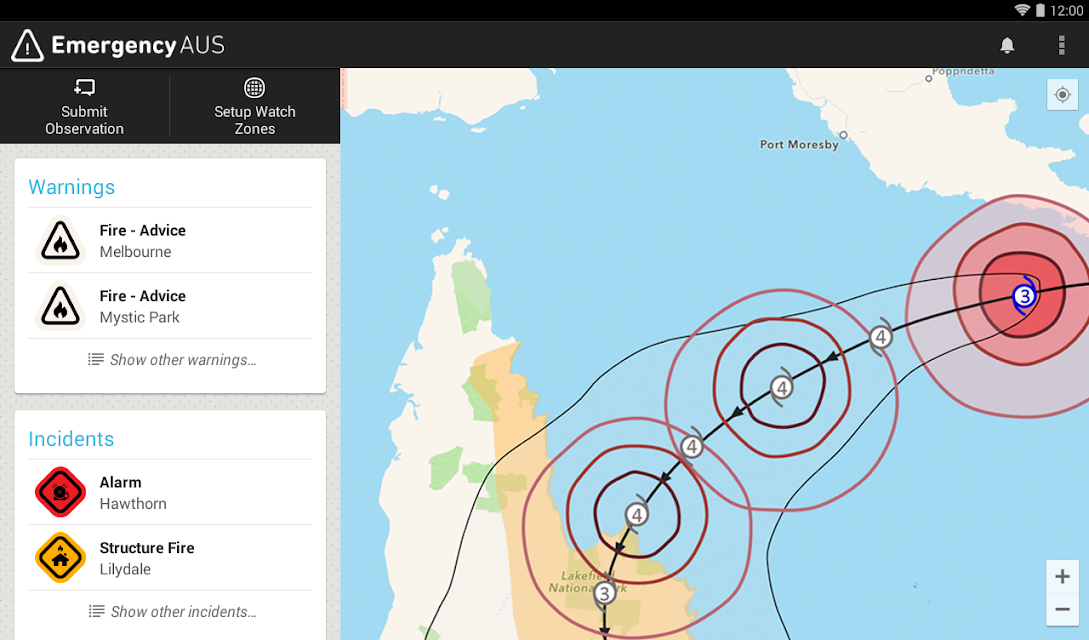Screen dimensions: 1089x640
Task: Select the category 4 marker inside middle forecast circles
Action: (x=782, y=388)
